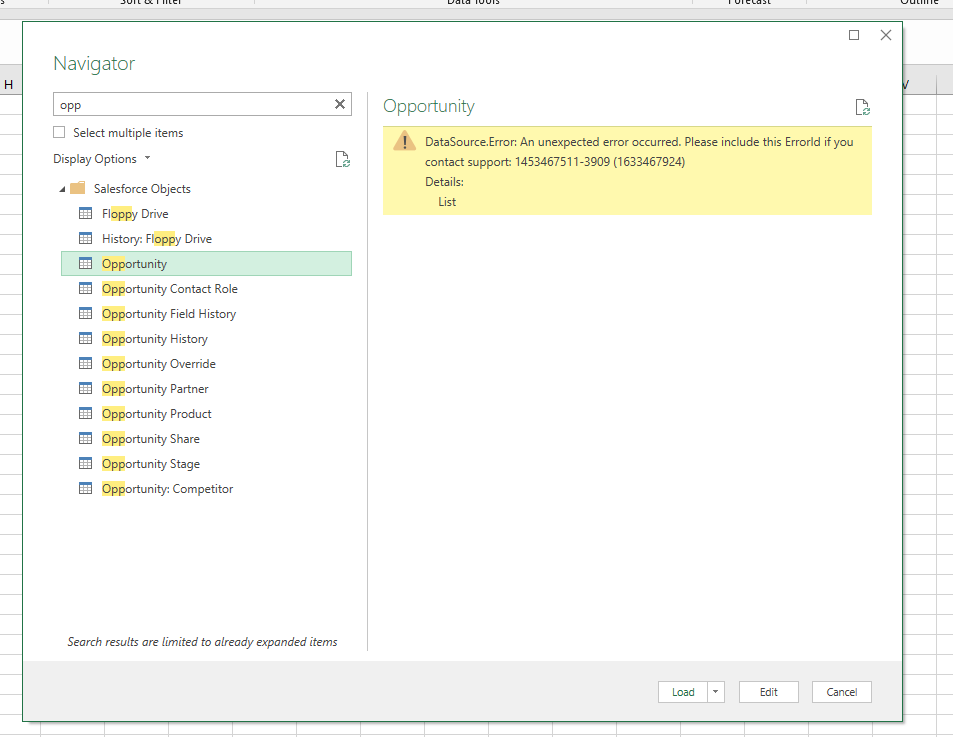953x737 pixels.
Task: Collapse the Salesforce Objects tree node
Action: click(x=62, y=189)
